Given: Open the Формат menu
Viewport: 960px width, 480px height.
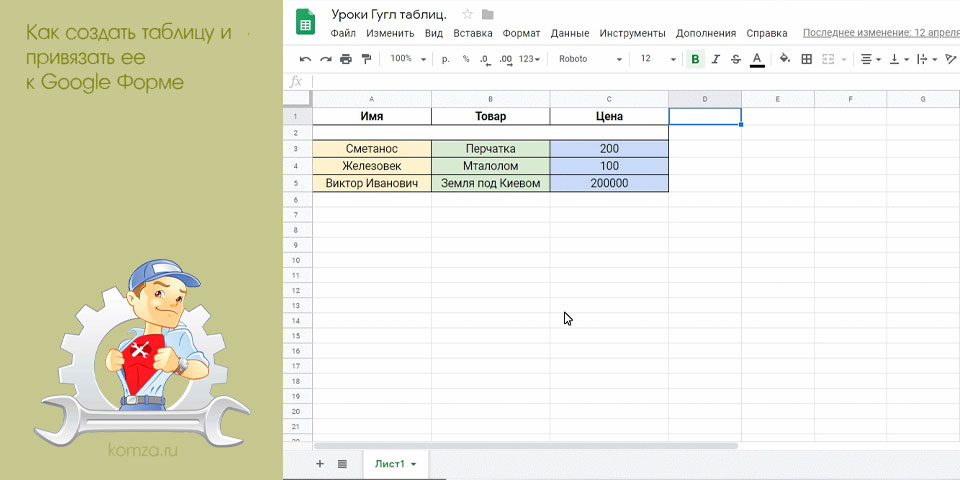Looking at the screenshot, I should pos(522,33).
